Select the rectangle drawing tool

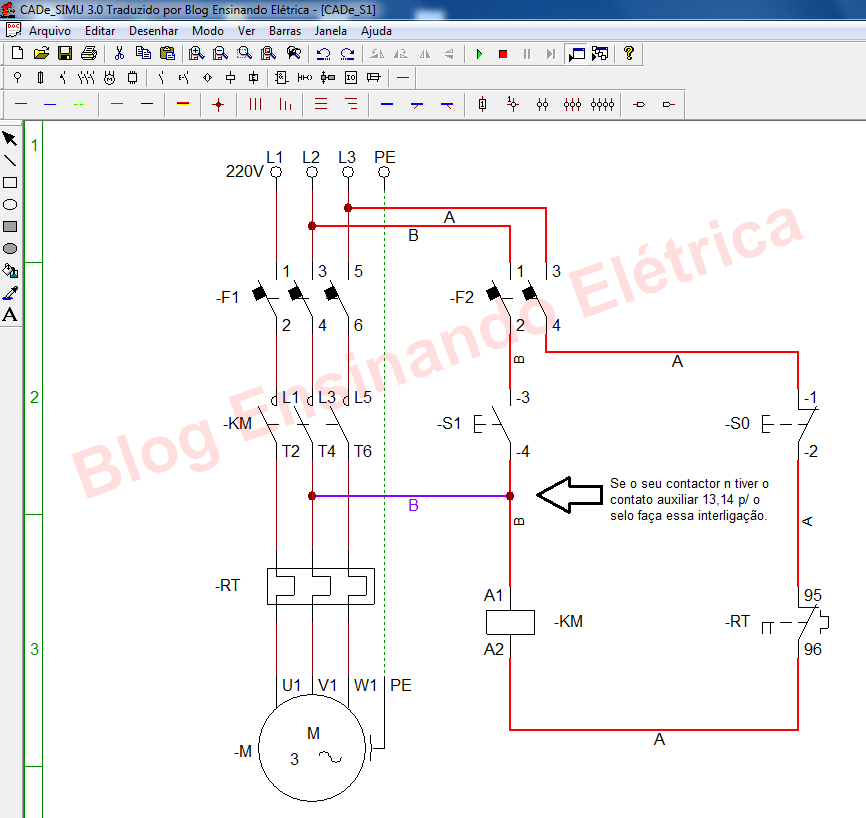pyautogui.click(x=11, y=182)
